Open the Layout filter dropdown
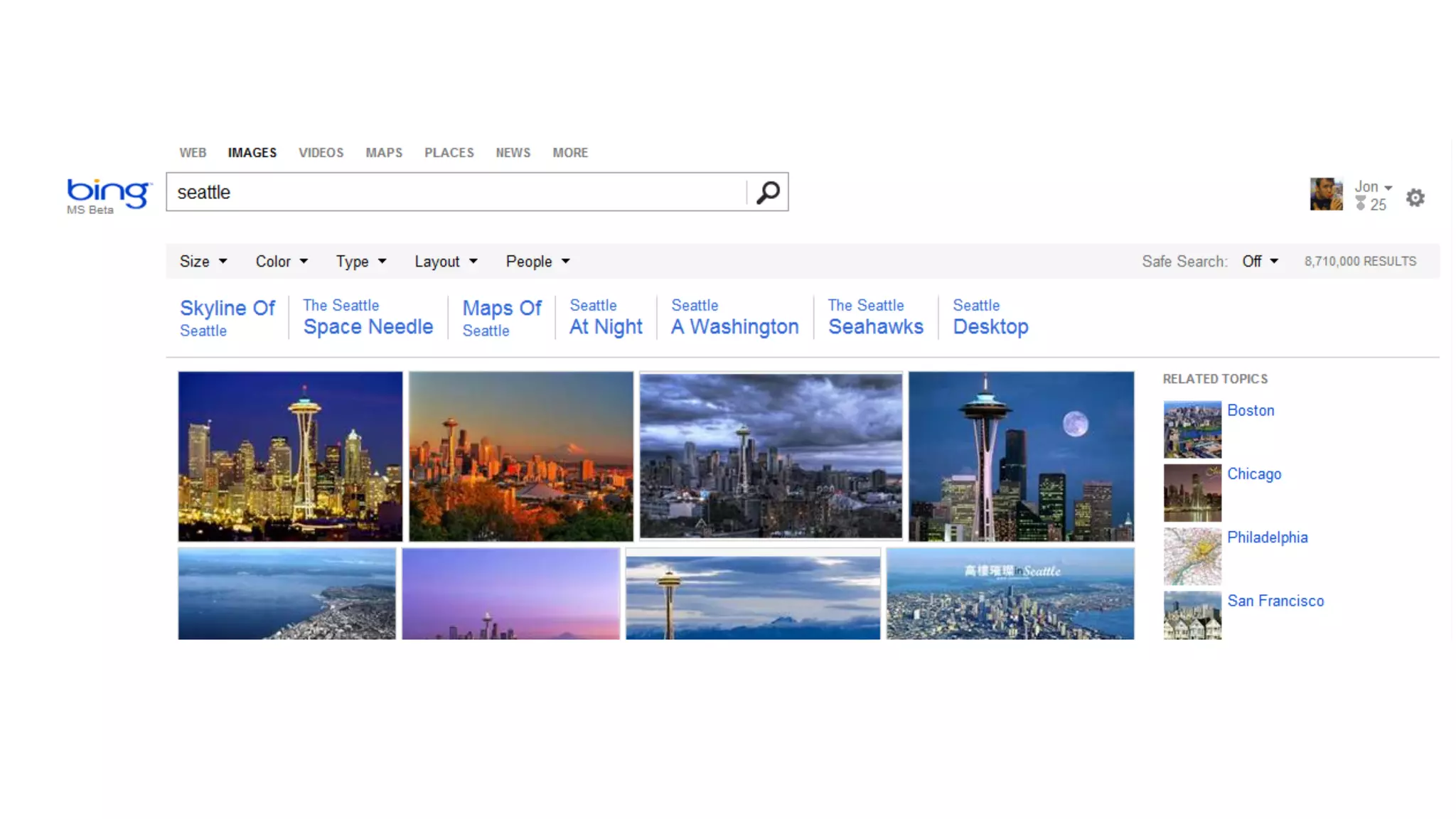The width and height of the screenshot is (1456, 819). tap(446, 262)
